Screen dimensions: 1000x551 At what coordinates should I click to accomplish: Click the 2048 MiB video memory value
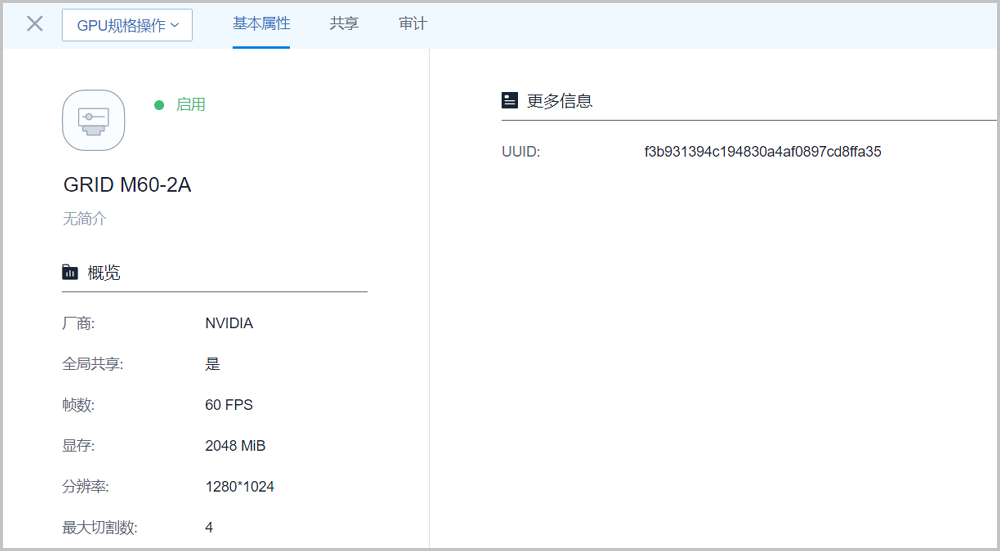tap(235, 446)
